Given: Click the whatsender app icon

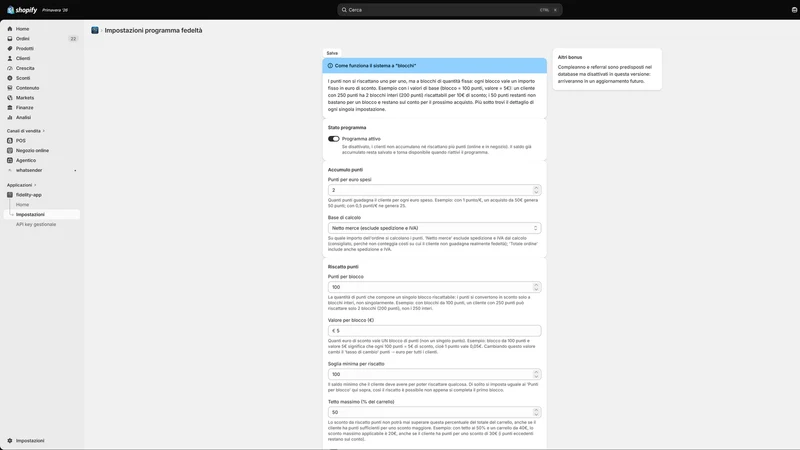Looking at the screenshot, I should [10, 170].
